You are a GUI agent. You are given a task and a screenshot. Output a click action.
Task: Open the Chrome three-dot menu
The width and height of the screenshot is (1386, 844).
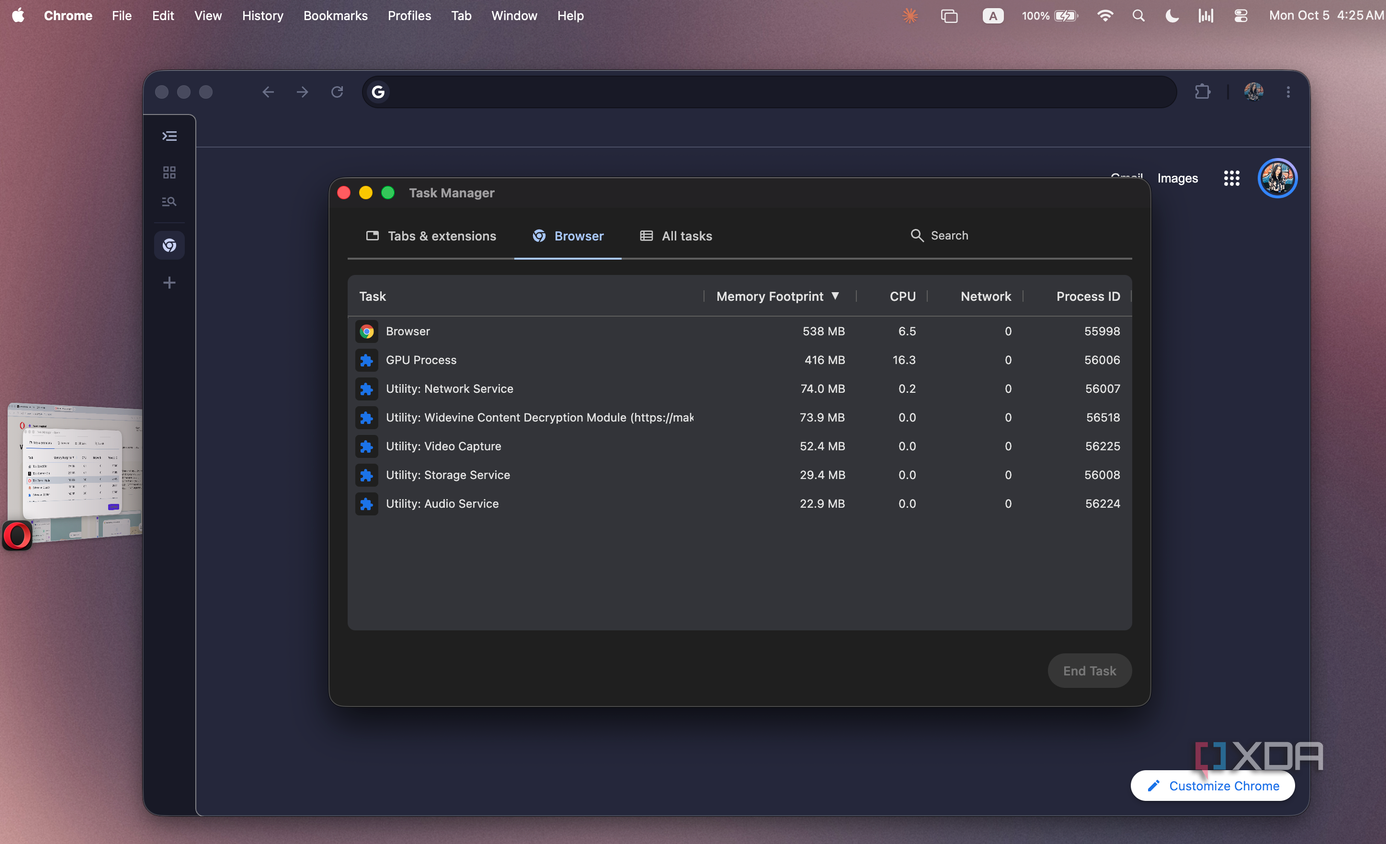(x=1288, y=92)
